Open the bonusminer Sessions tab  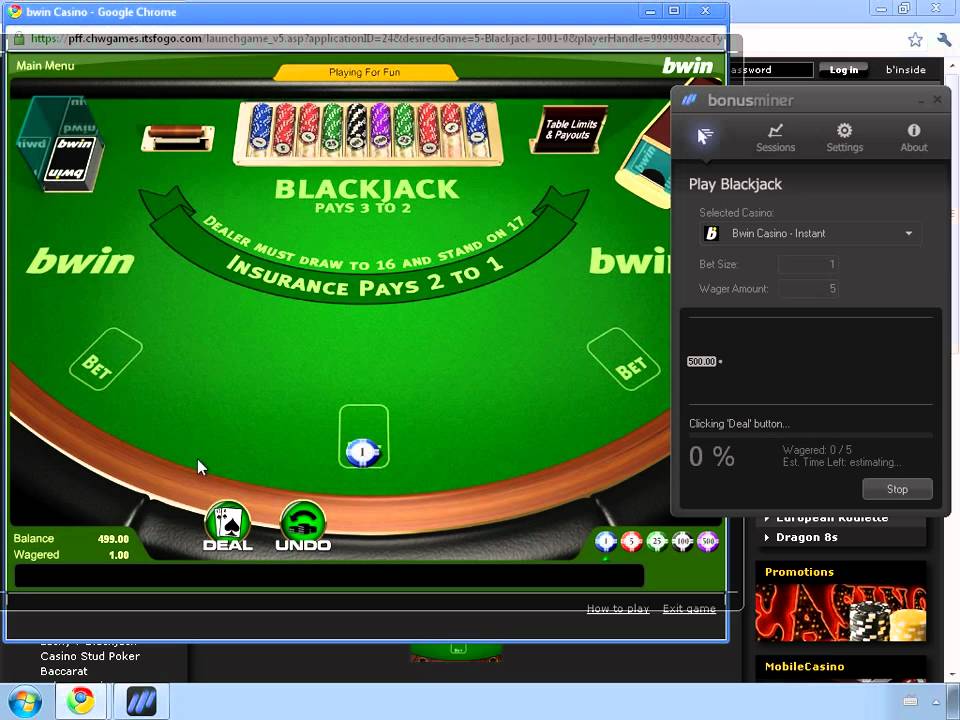pyautogui.click(x=775, y=138)
